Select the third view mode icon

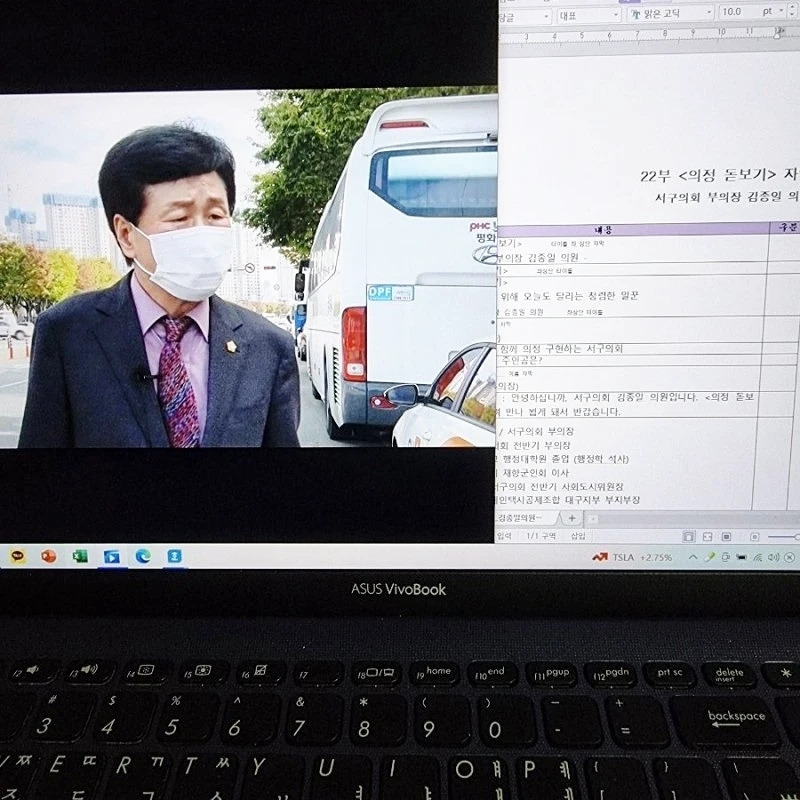726,536
